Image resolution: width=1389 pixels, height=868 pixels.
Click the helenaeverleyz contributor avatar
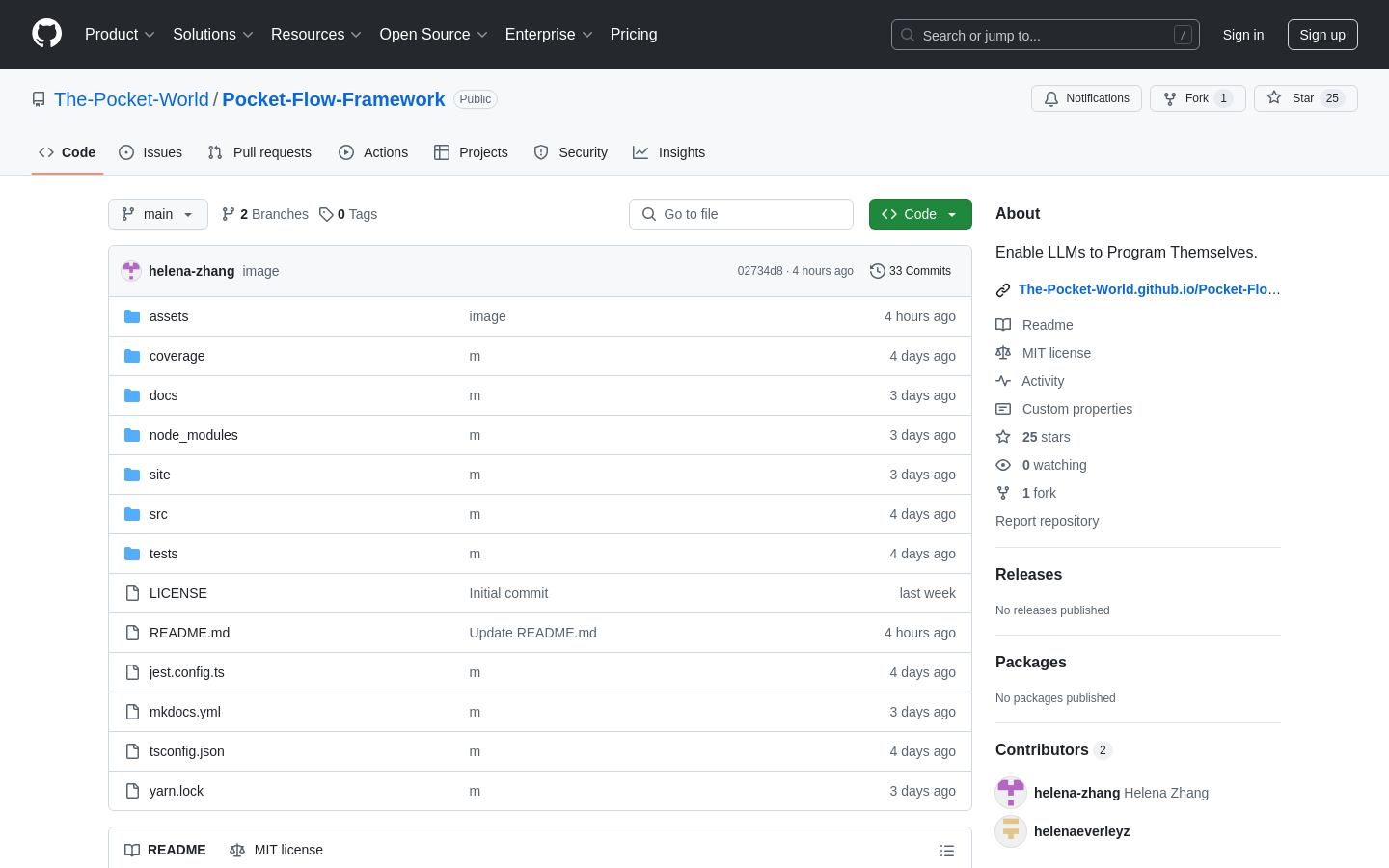pyautogui.click(x=1011, y=831)
